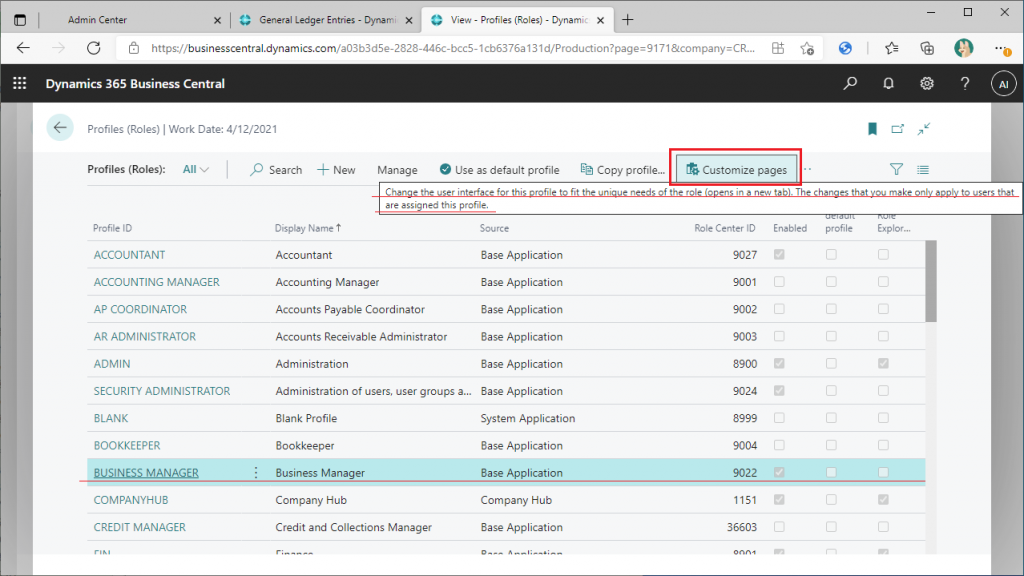Open the COMPANYHUB profile link
This screenshot has width=1024, height=576.
131,500
